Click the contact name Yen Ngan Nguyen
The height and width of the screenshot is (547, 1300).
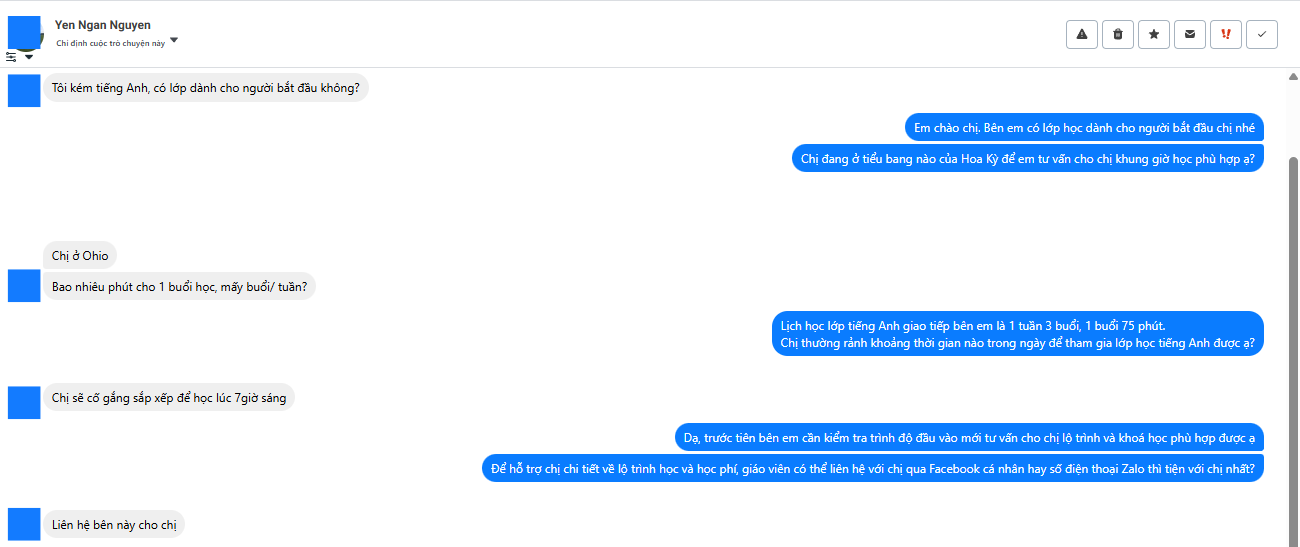coord(103,25)
